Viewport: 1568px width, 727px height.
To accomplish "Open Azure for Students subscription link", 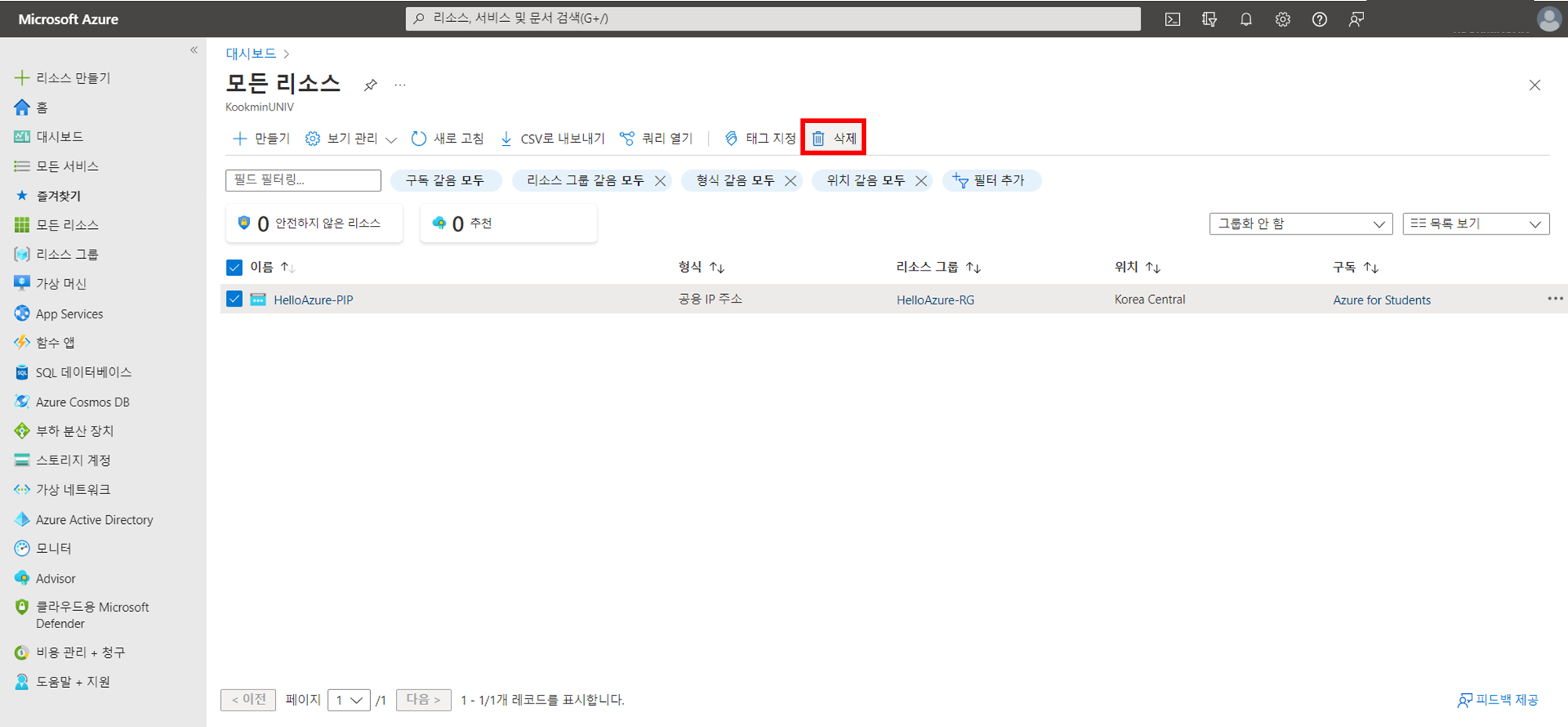I will coord(1381,300).
